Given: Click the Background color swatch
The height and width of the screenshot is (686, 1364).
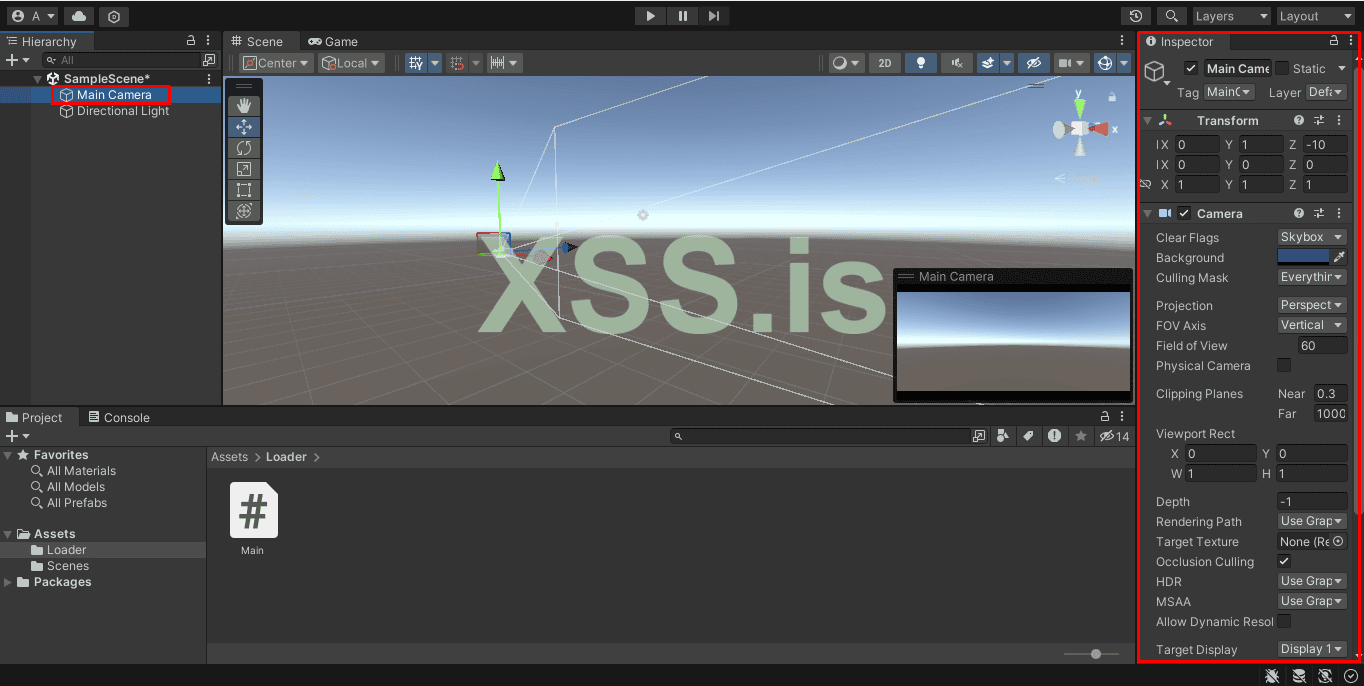Looking at the screenshot, I should [x=1303, y=258].
